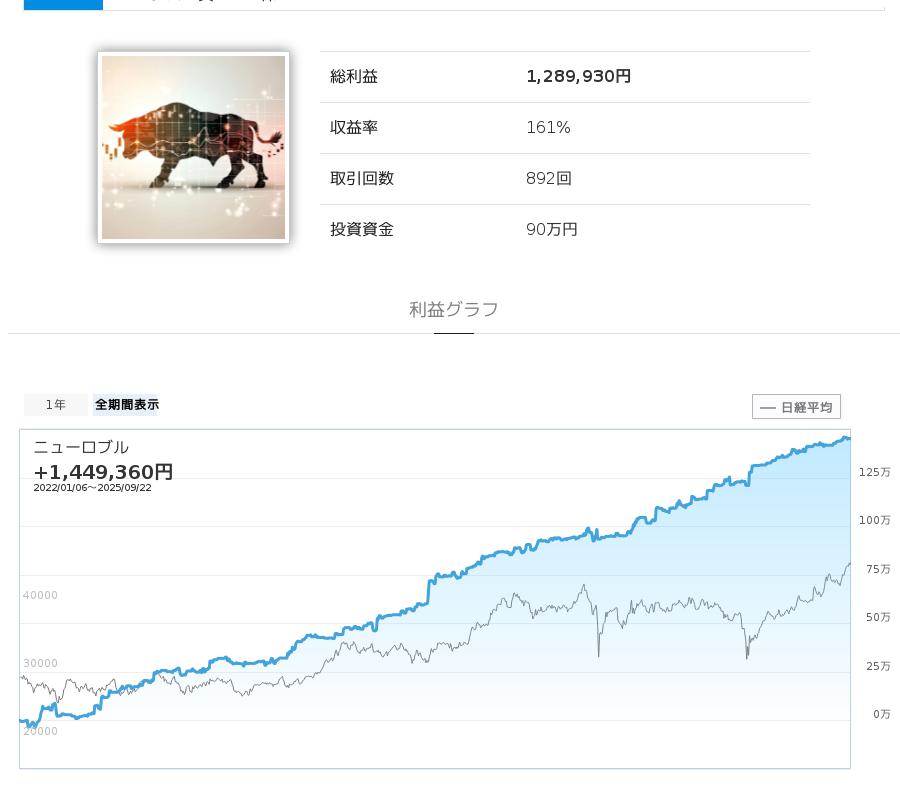Viewport: 900px width, 790px height.
Task: Click the 30000 Nikkei axis label
Action: point(40,663)
